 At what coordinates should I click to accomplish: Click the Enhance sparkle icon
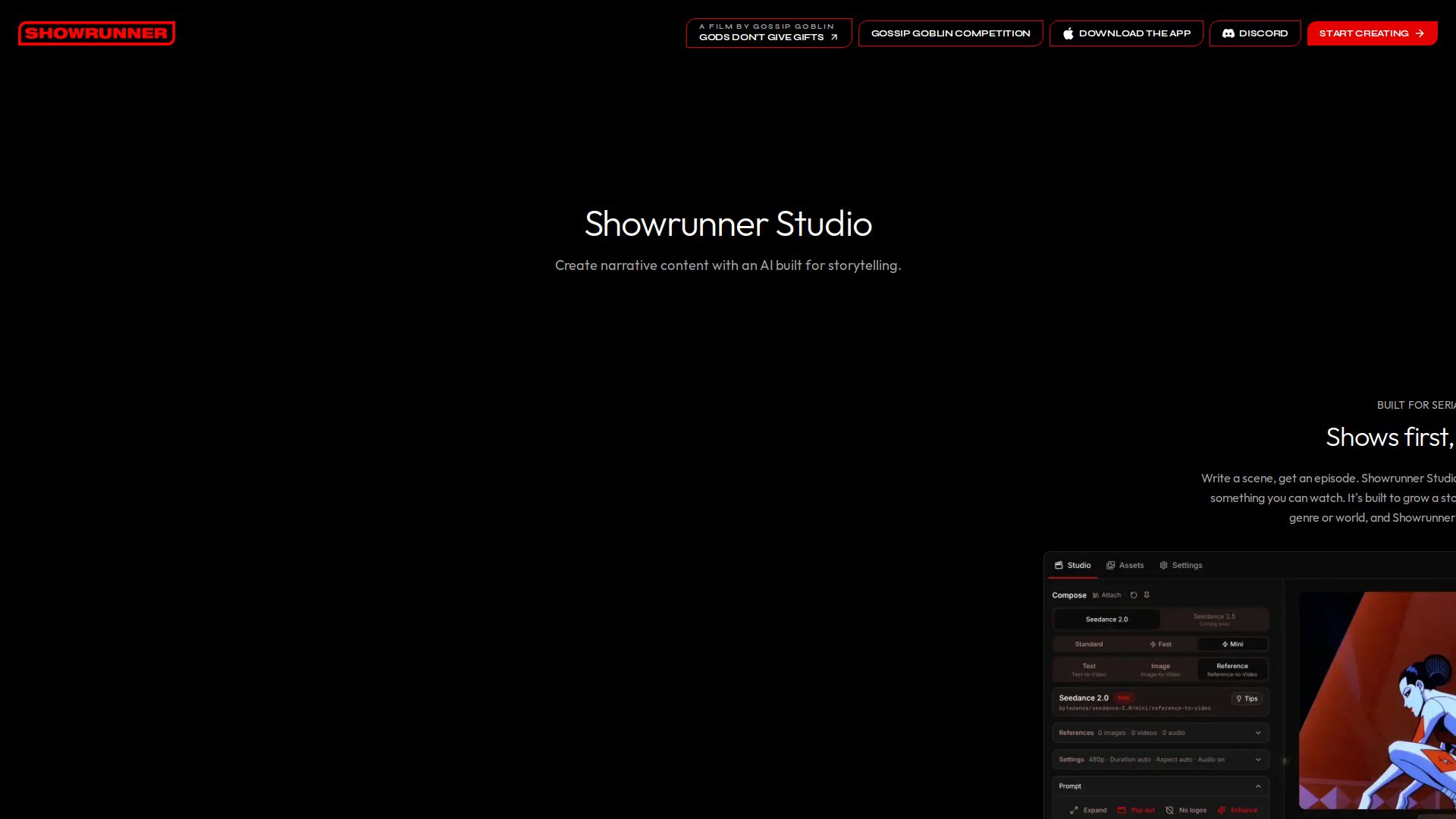[x=1221, y=810]
